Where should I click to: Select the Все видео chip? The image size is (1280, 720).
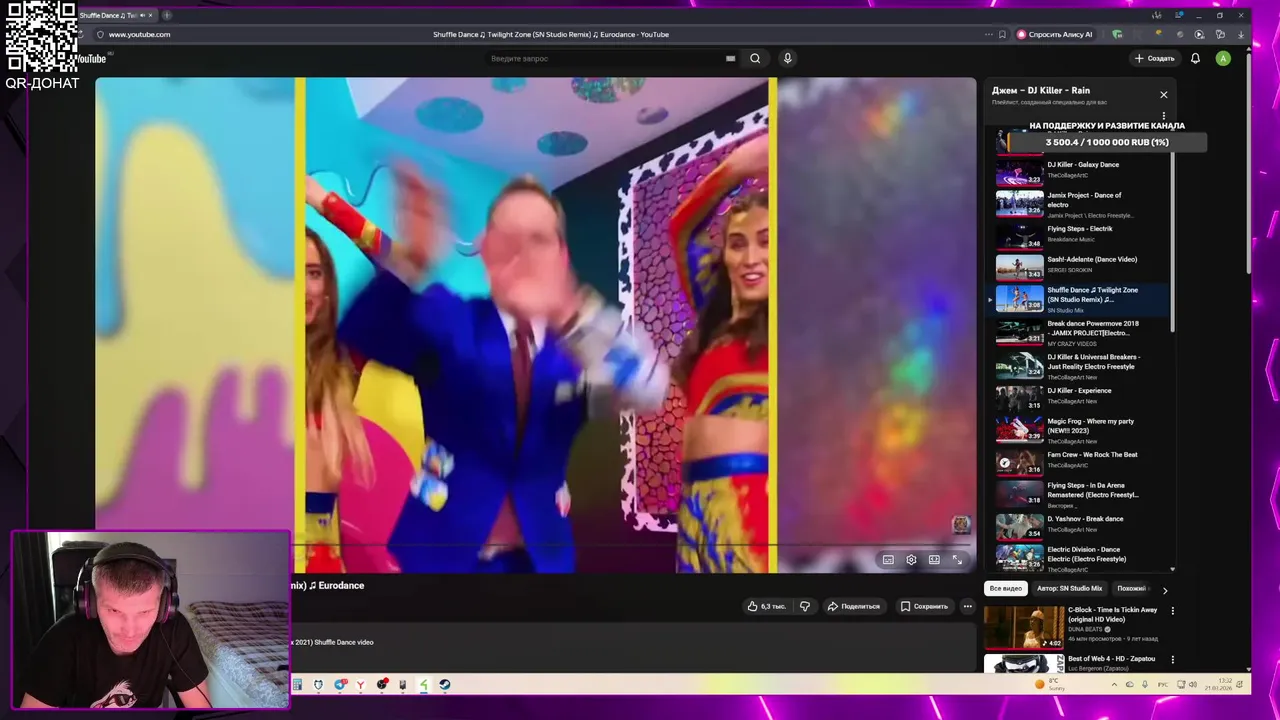coord(1005,588)
